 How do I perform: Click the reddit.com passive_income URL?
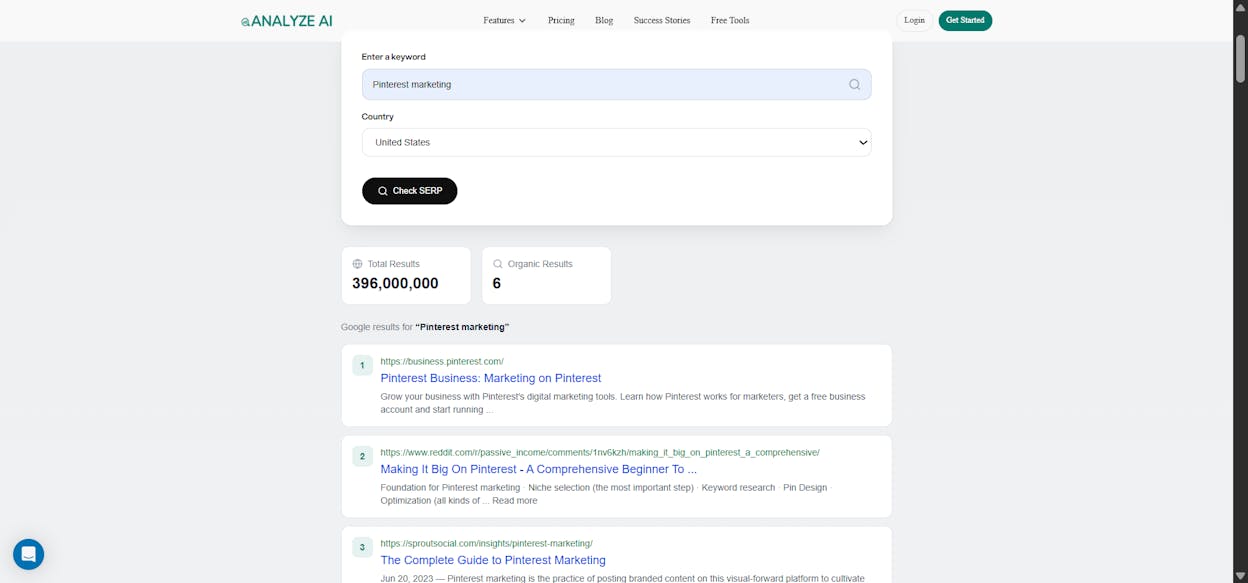[x=600, y=452]
